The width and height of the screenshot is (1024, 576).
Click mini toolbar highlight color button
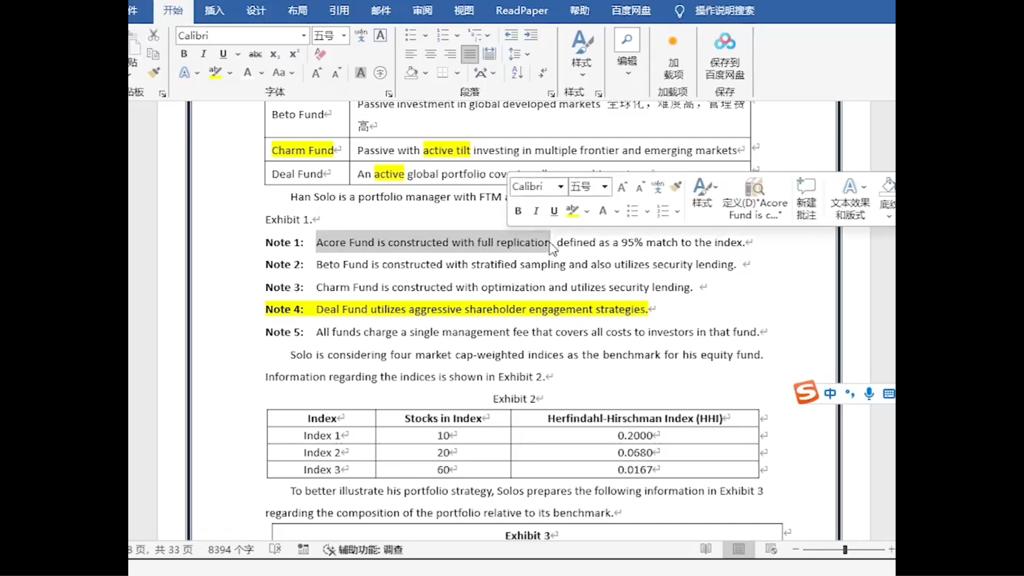coord(573,211)
